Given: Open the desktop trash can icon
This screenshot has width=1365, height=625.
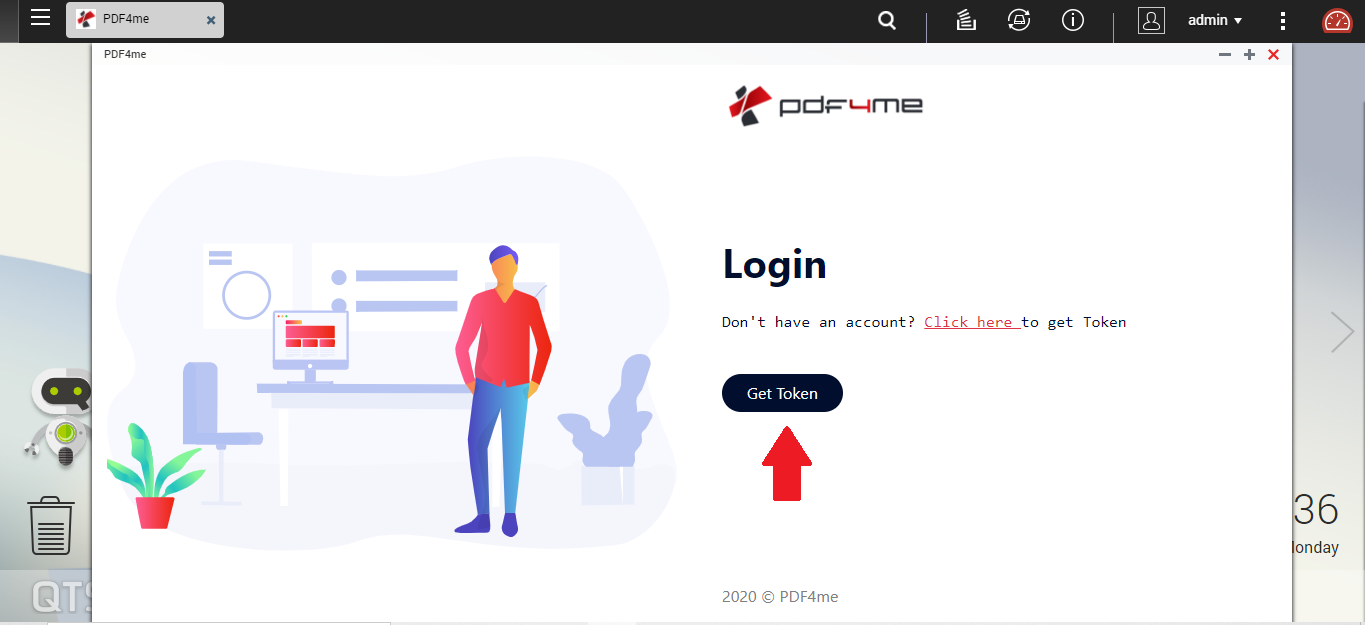Looking at the screenshot, I should click(51, 525).
